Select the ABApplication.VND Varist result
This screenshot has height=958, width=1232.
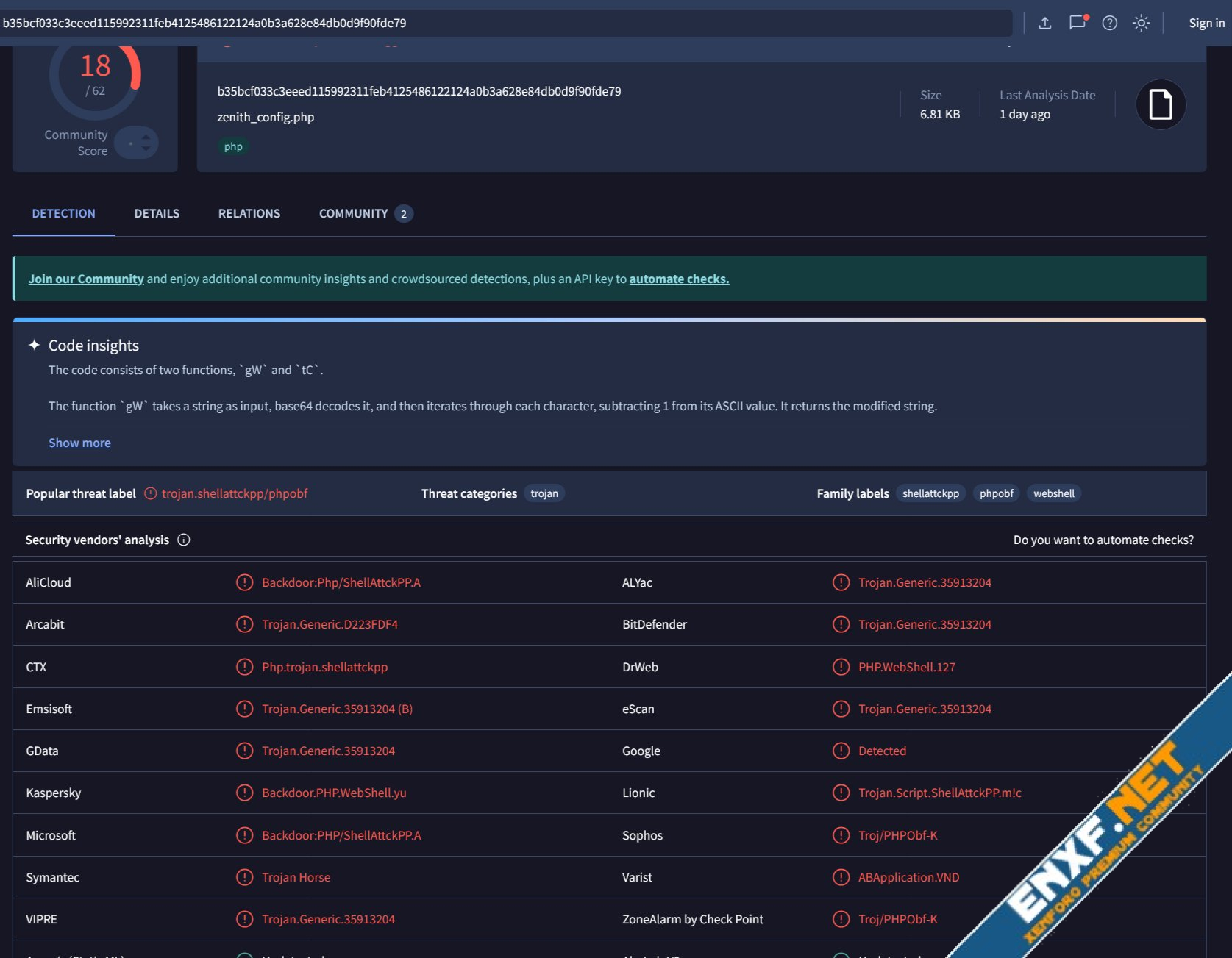(x=908, y=877)
